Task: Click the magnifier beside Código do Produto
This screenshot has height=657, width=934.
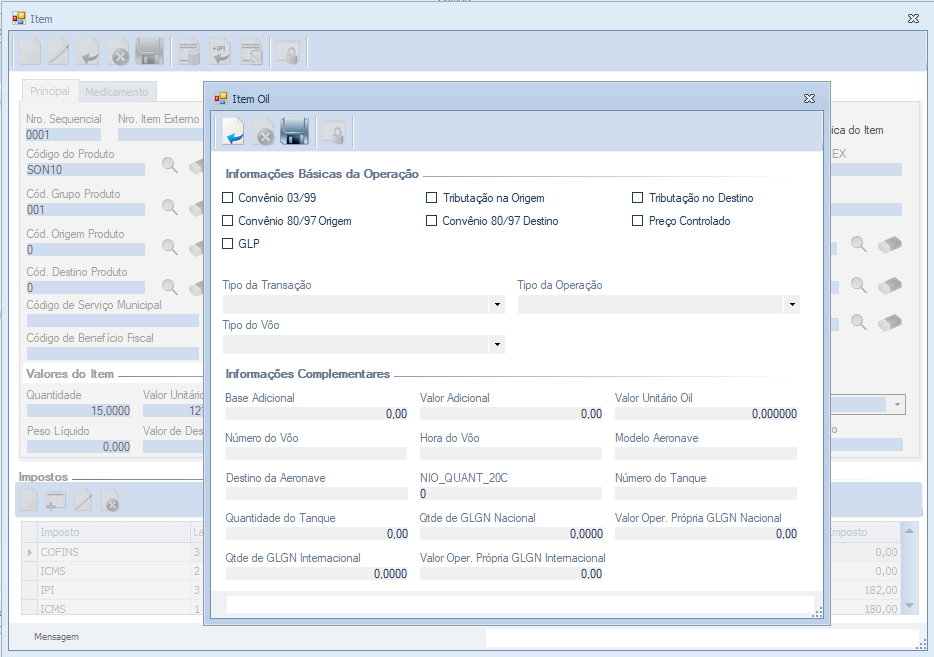Action: click(x=170, y=166)
